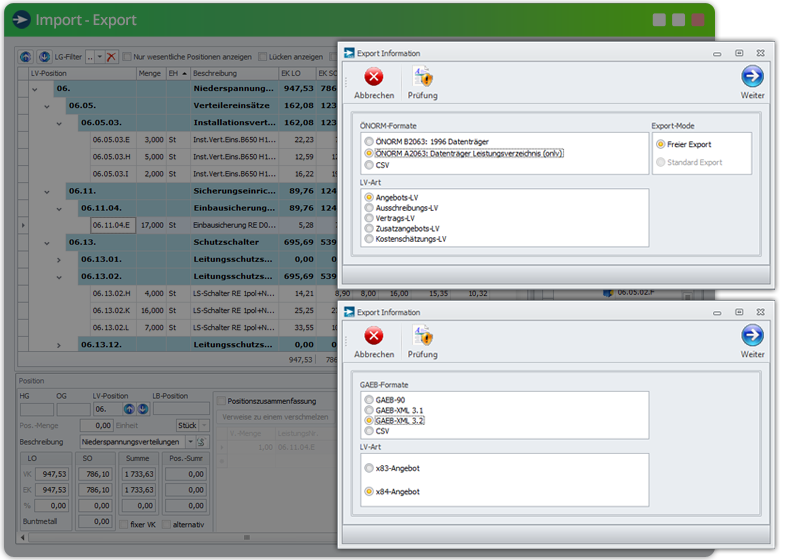The height and width of the screenshot is (560, 800).
Task: Toggle Nur wesentliche Positionen anzeigen checkbox
Action: [x=128, y=57]
